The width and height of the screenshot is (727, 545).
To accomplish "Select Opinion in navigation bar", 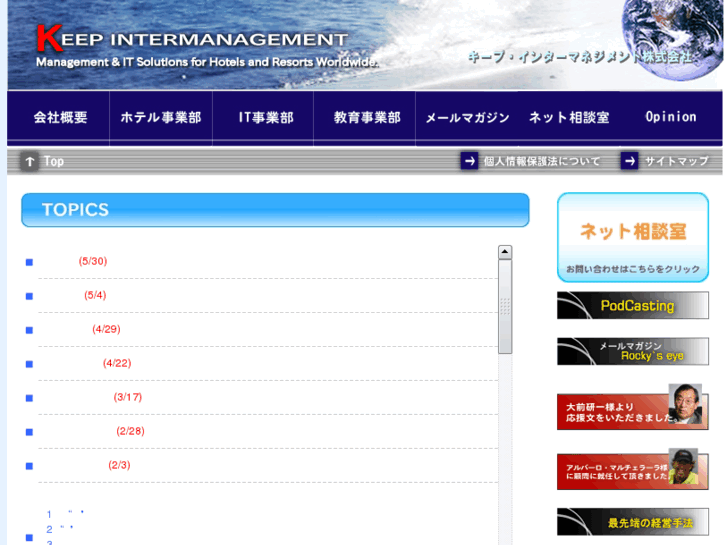I will click(671, 117).
